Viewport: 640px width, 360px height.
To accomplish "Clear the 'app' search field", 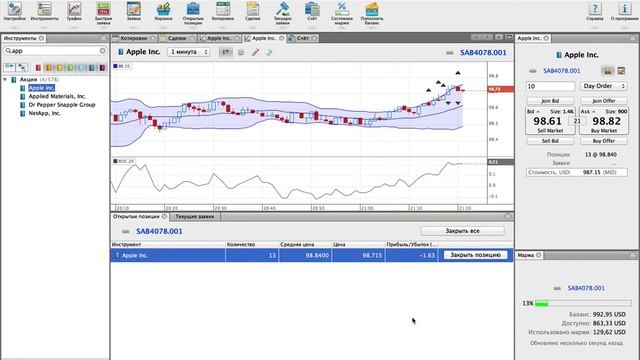I will click(102, 51).
